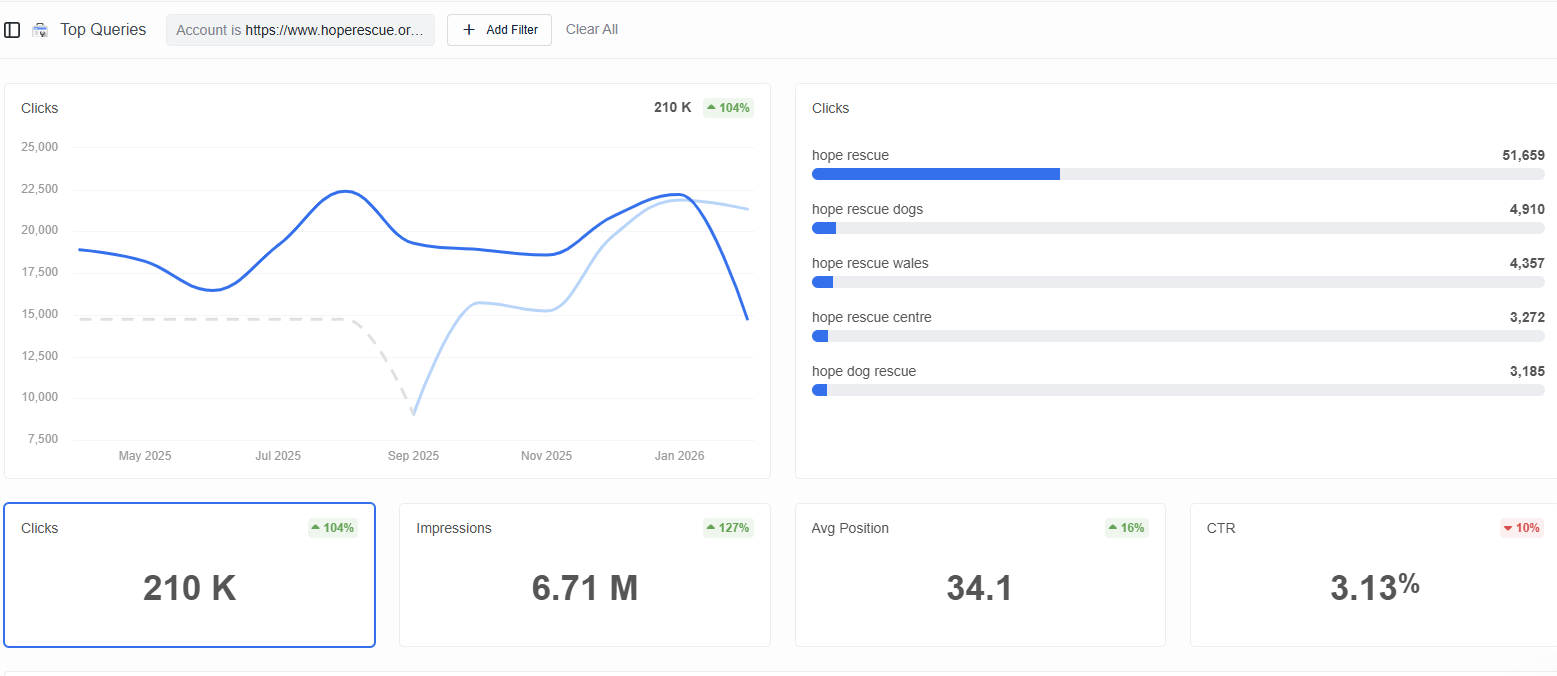Click the 127% badge on Impressions card
The image size is (1557, 676).
(728, 528)
